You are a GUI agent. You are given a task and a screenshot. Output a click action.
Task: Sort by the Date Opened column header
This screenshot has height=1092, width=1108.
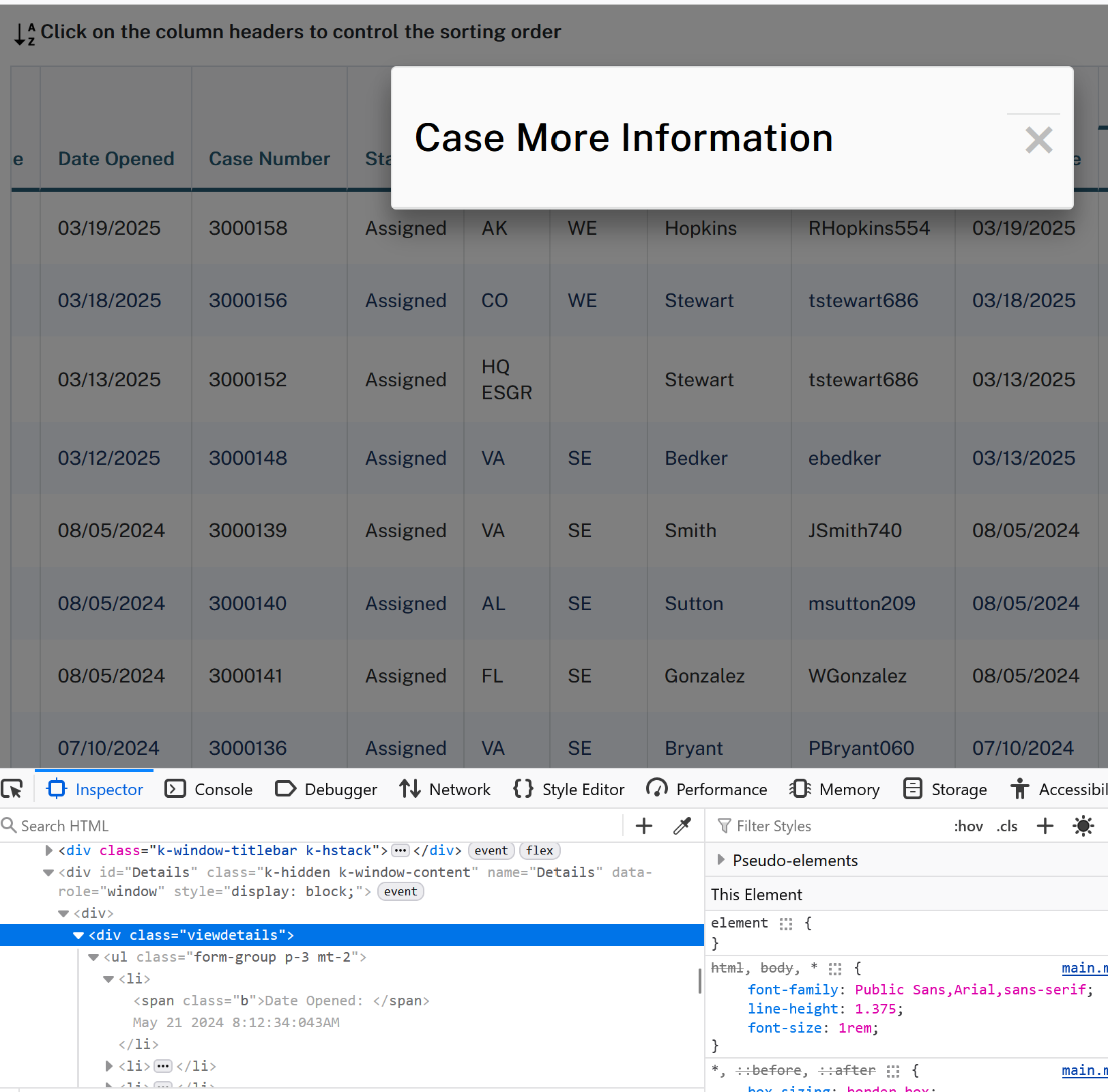[x=116, y=158]
